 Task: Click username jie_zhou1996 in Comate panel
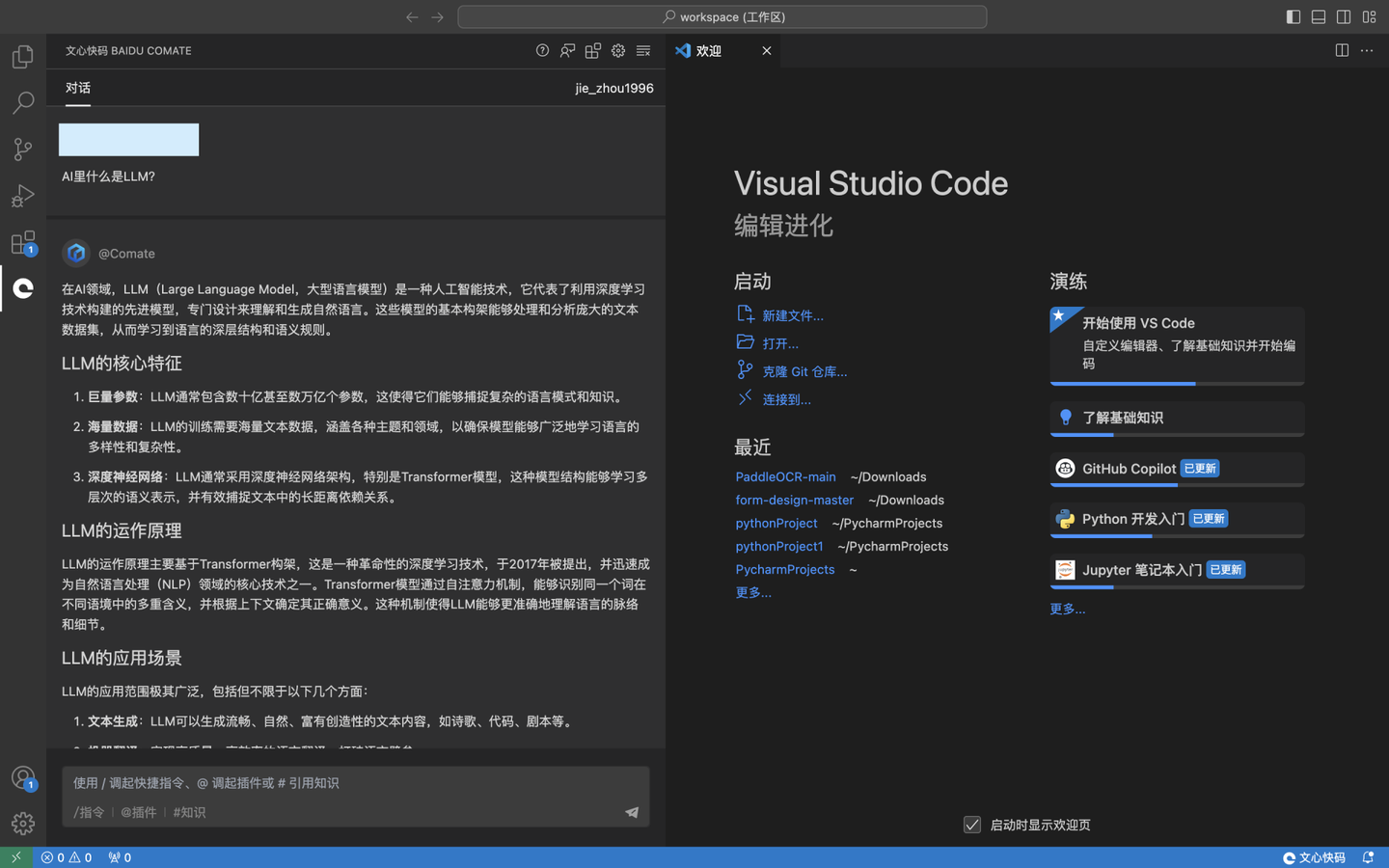(614, 88)
